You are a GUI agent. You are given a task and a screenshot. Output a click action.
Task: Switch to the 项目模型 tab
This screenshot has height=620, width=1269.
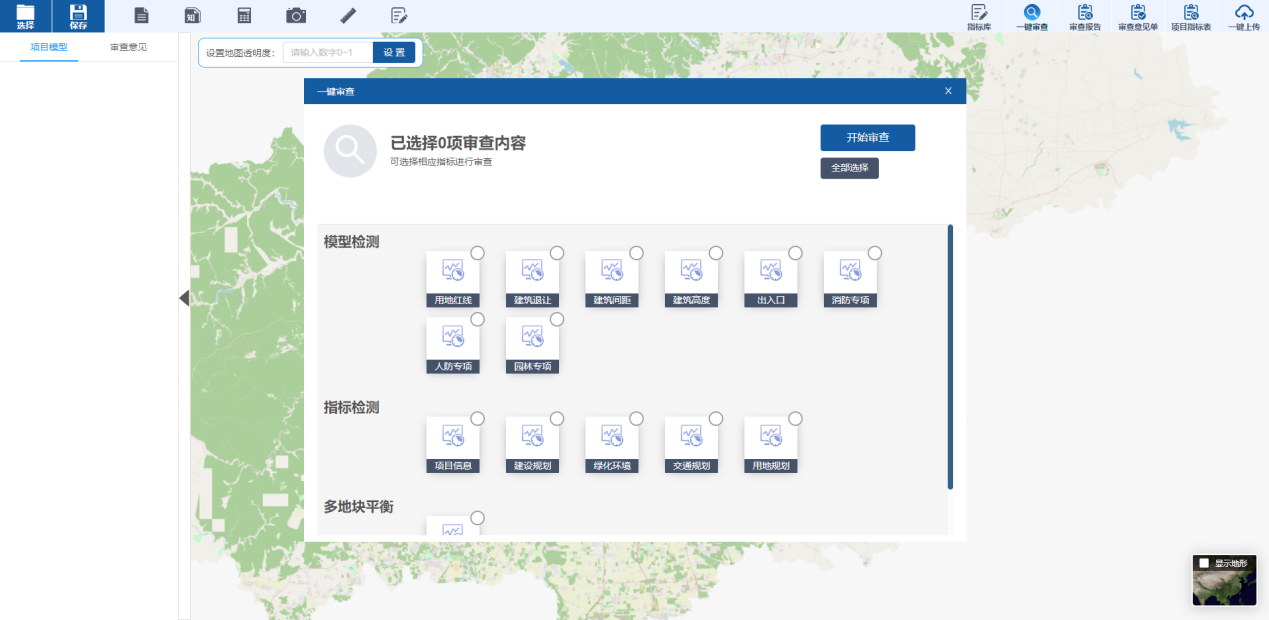tap(49, 47)
